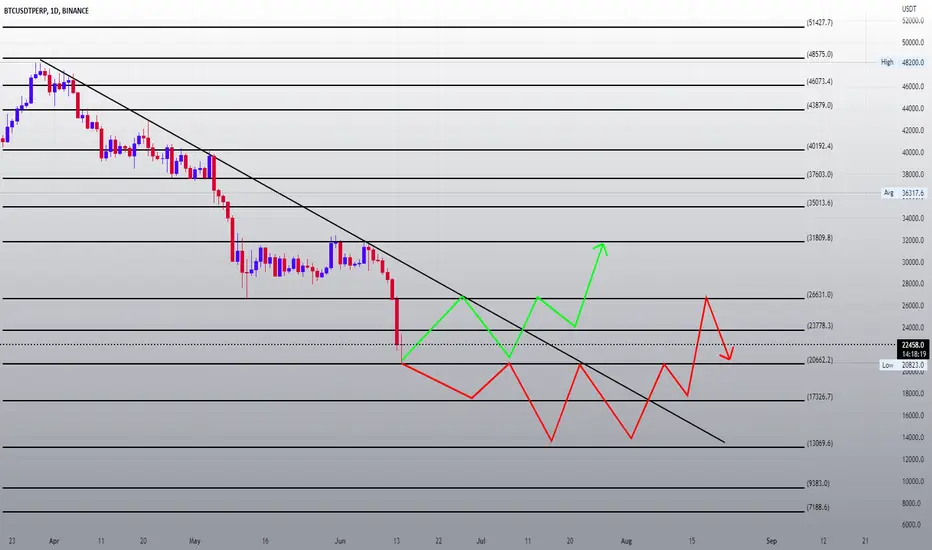Select the (46073.4) level label
Image resolution: width=932 pixels, height=550 pixels.
pyautogui.click(x=820, y=81)
